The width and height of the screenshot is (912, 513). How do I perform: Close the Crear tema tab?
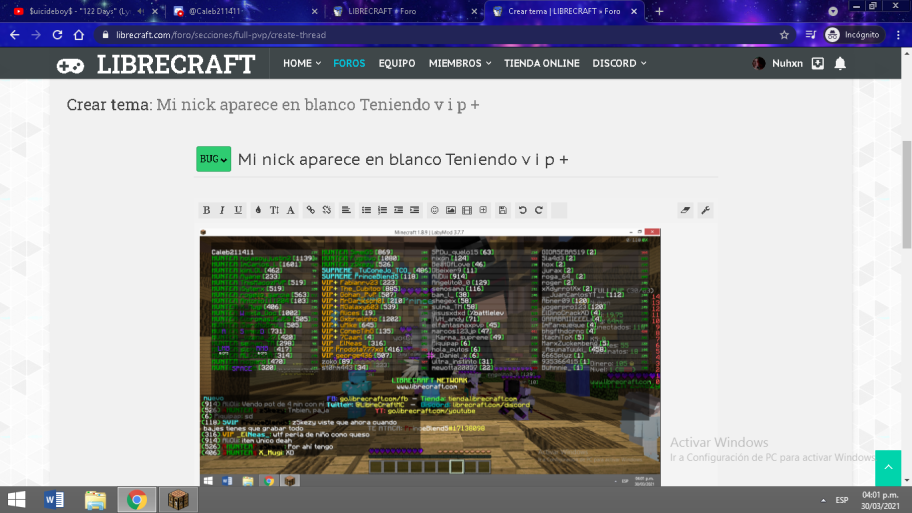[x=634, y=11]
